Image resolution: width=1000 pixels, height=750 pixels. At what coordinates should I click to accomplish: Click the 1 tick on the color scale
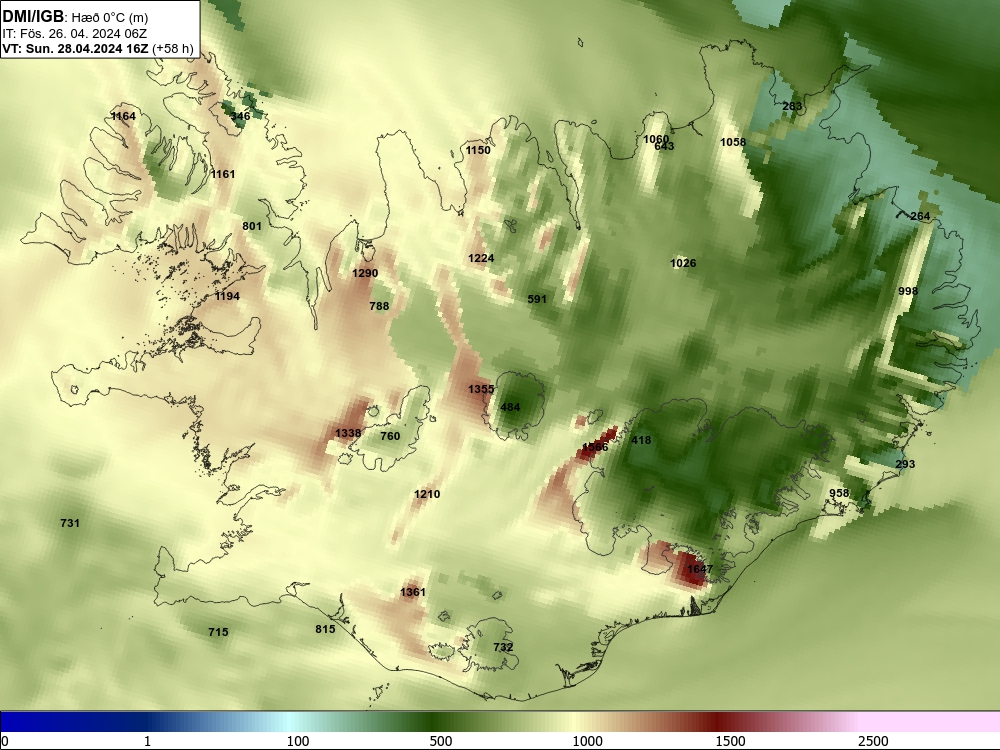click(x=147, y=741)
